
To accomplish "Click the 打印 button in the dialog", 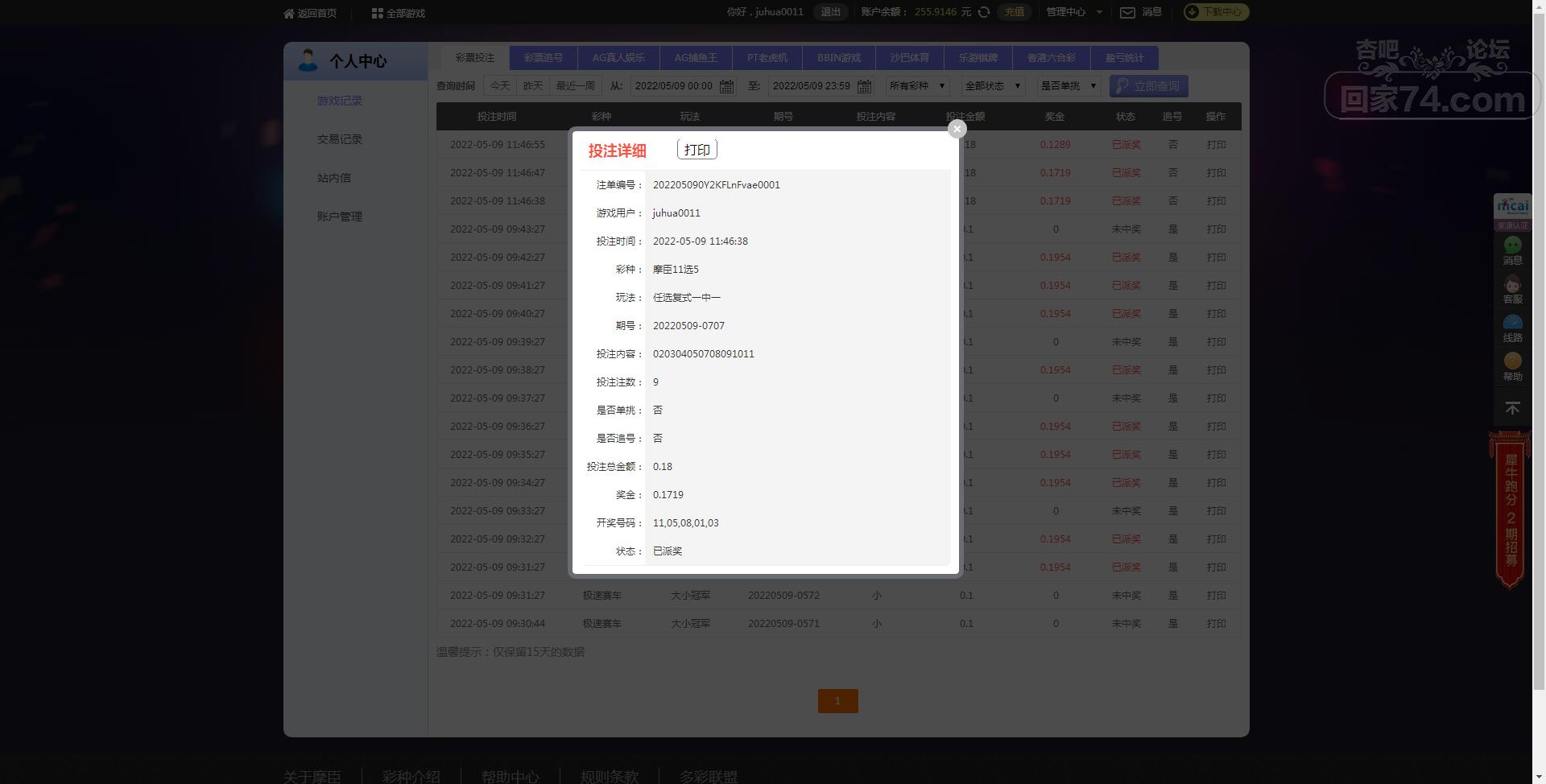I will click(697, 150).
